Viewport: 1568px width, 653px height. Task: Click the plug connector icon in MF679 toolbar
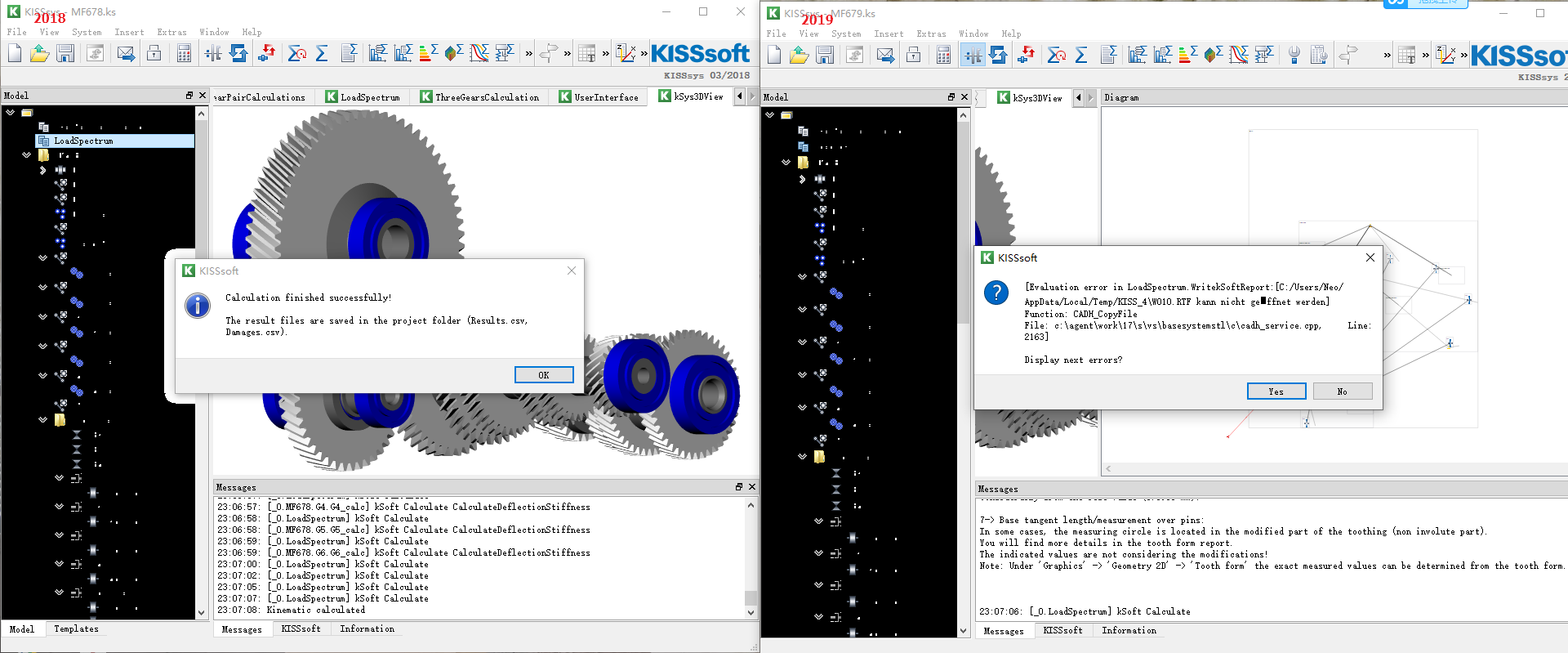1294,56
